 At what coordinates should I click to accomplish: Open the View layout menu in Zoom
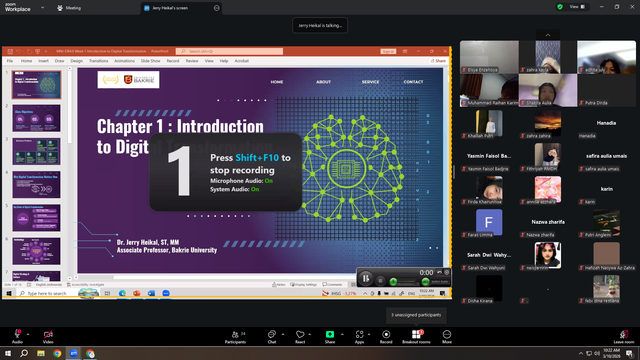click(578, 7)
